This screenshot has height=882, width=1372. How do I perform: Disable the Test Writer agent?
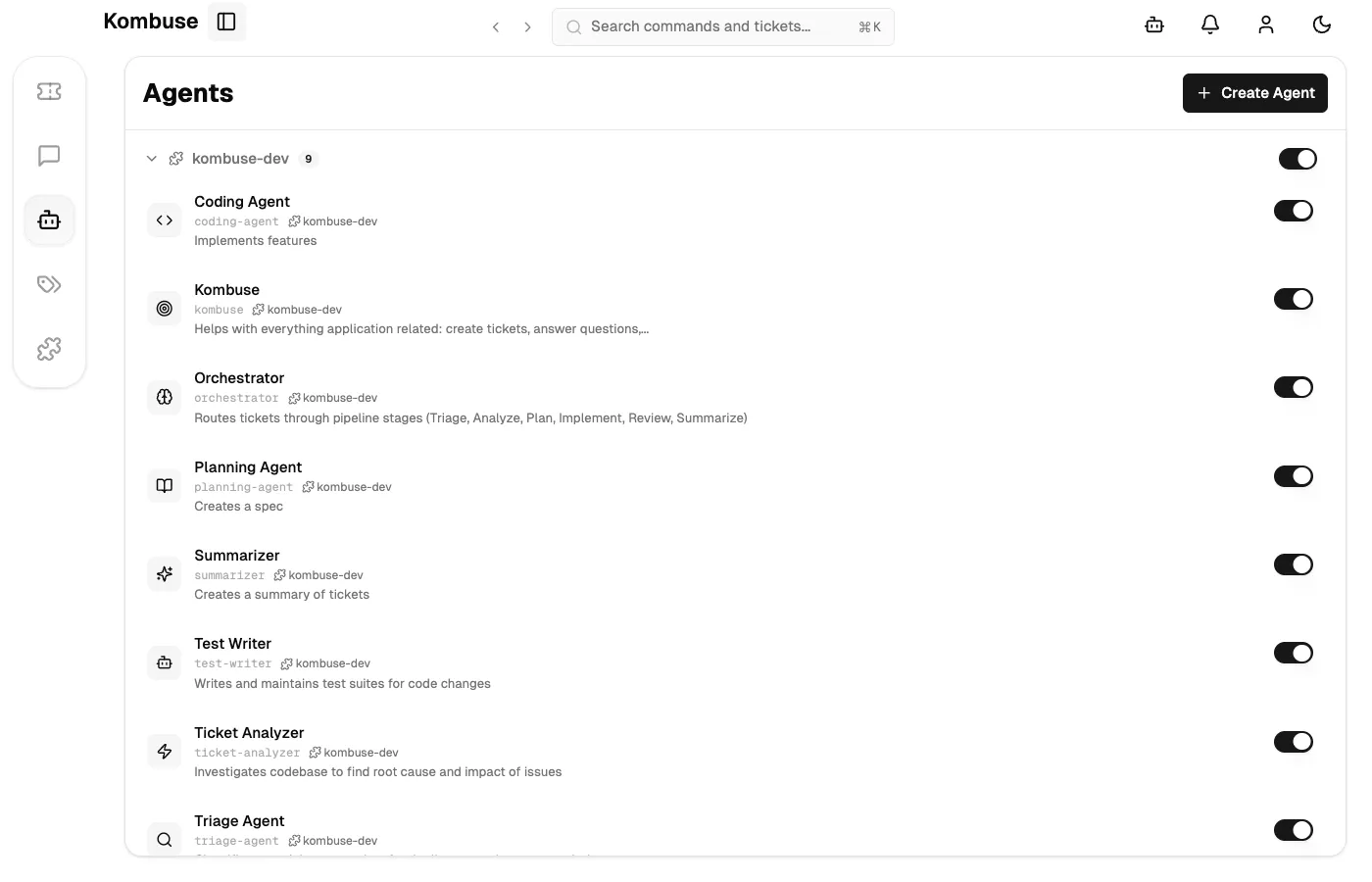point(1294,653)
